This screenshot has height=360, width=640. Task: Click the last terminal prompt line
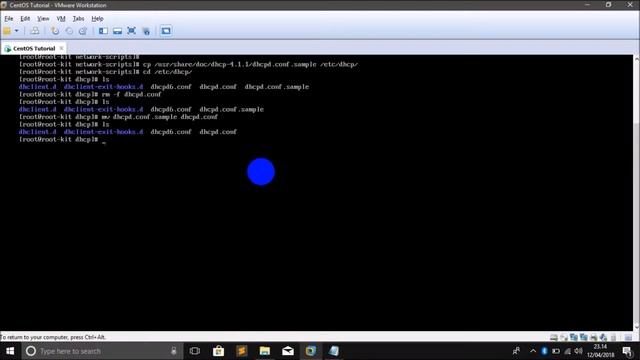62,140
